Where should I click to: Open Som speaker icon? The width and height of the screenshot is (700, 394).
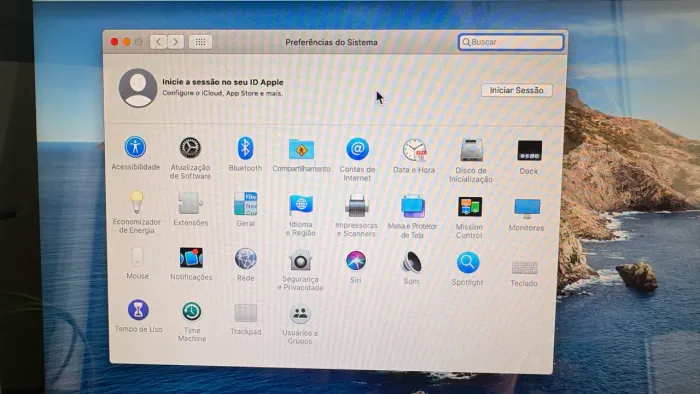(x=411, y=262)
